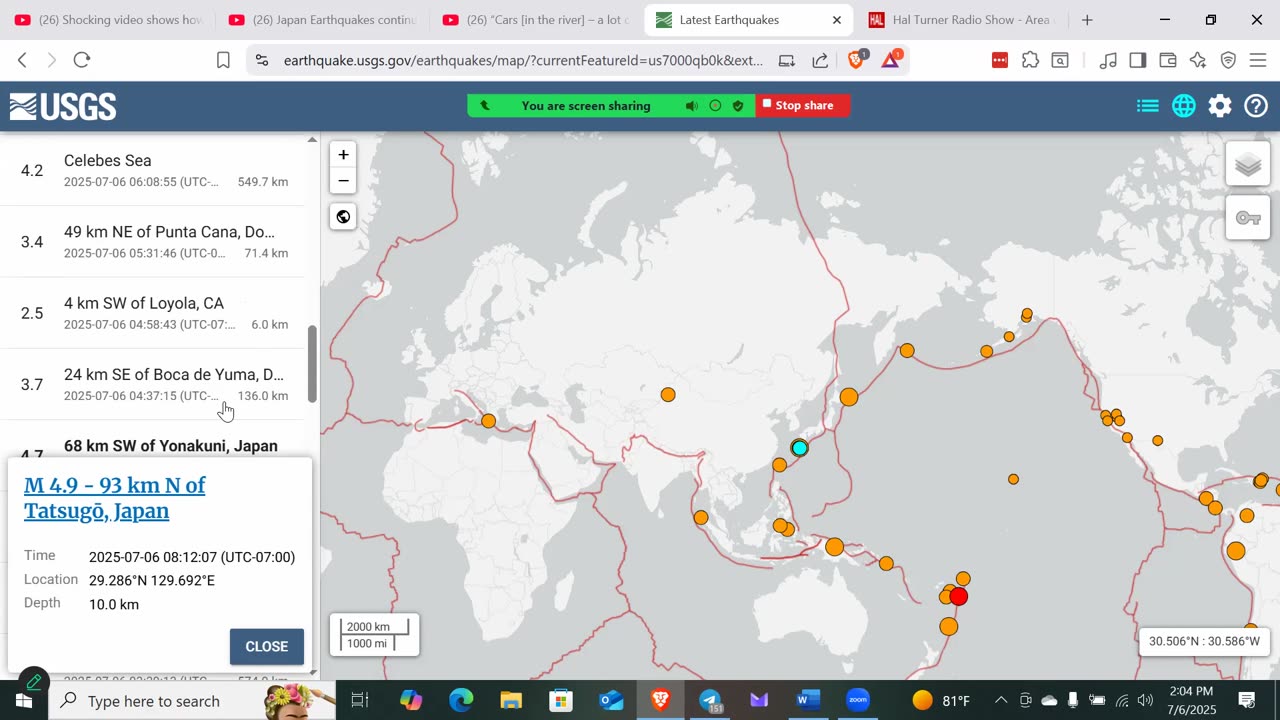The image size is (1280, 720).
Task: Switch to the Japan Earthquakes YouTube tab
Action: 323,20
